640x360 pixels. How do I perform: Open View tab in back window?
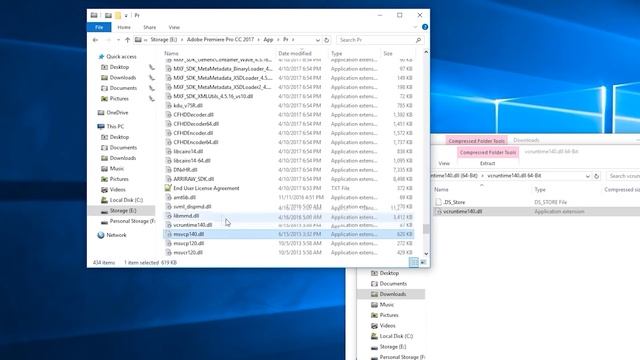[444, 163]
